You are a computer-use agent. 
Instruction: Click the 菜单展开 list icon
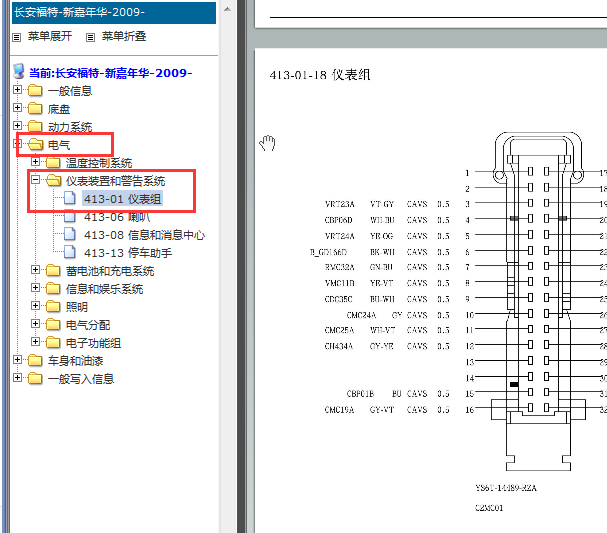click(x=17, y=38)
